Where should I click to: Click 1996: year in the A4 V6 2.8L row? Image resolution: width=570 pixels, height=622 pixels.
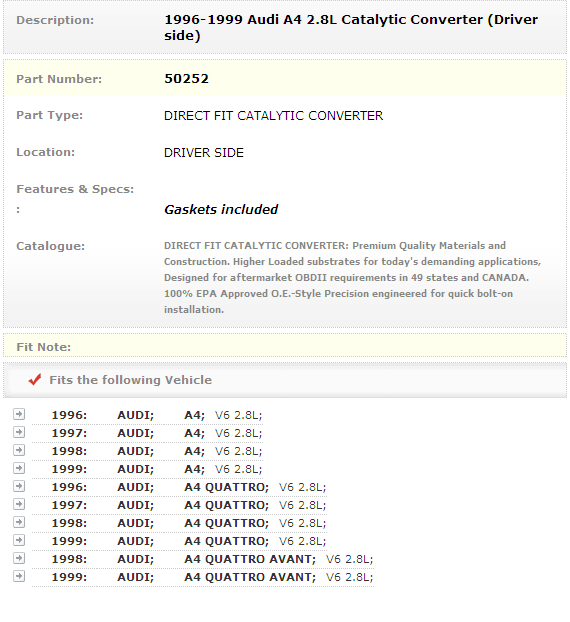coord(69,415)
